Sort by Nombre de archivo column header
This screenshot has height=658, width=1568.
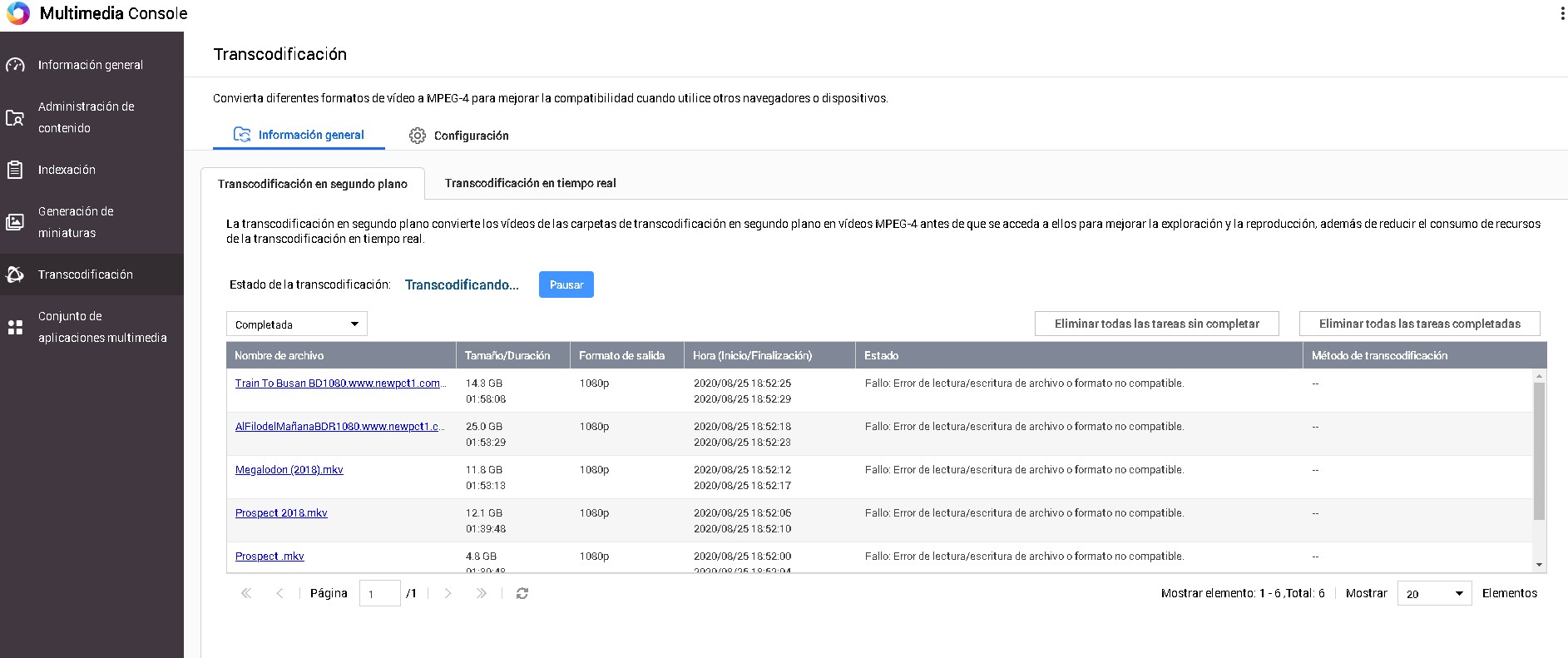(x=279, y=355)
